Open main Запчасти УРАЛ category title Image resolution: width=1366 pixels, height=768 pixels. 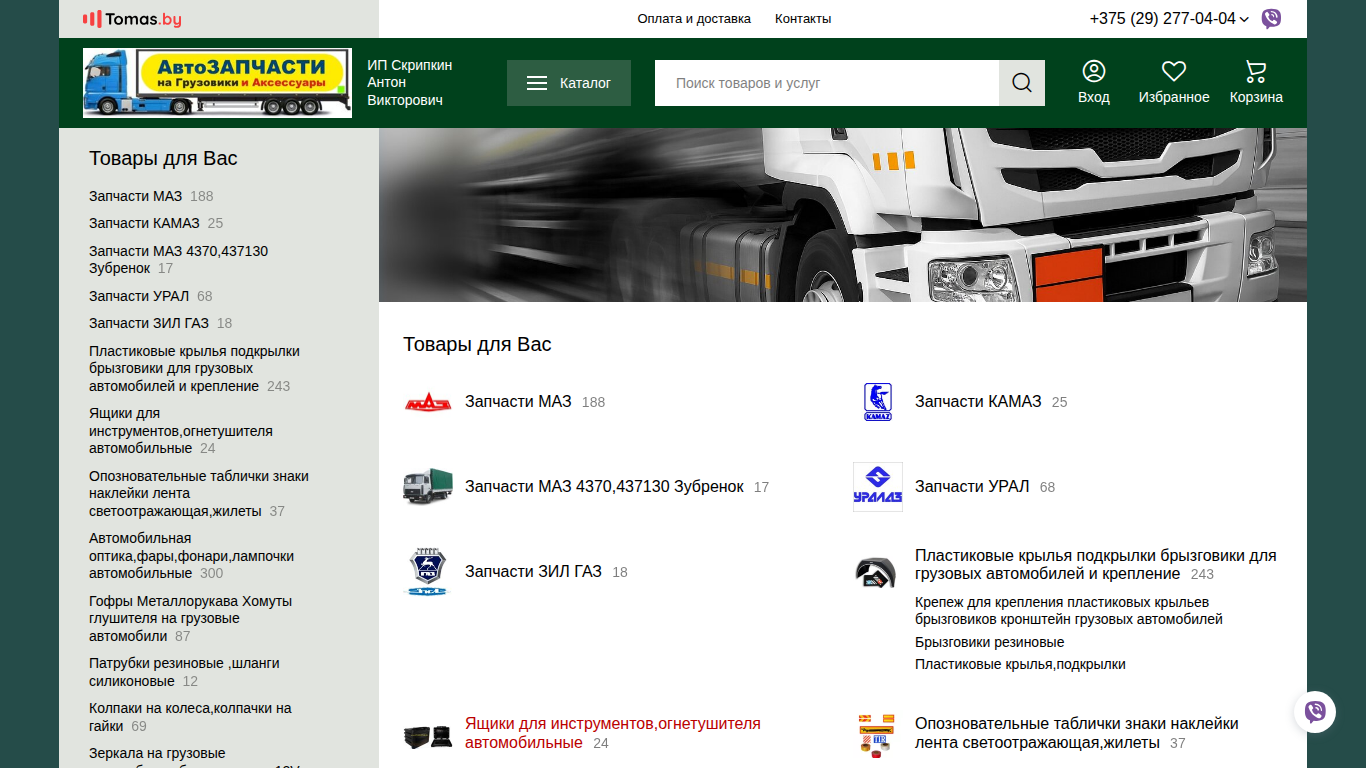click(x=972, y=487)
